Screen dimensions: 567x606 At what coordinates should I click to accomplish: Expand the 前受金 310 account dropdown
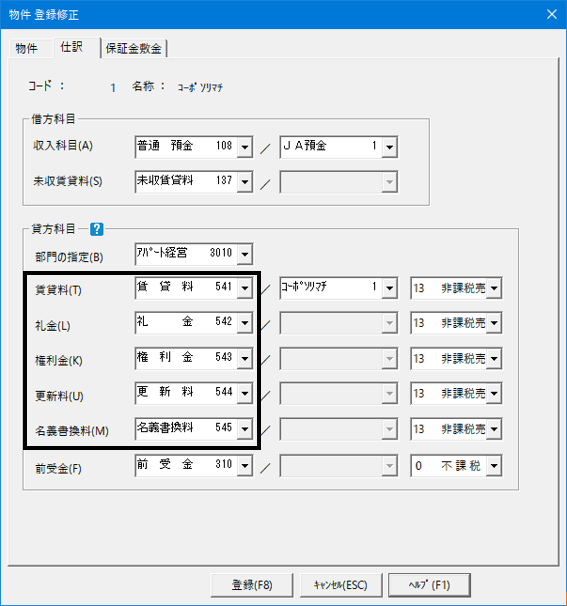click(x=245, y=466)
